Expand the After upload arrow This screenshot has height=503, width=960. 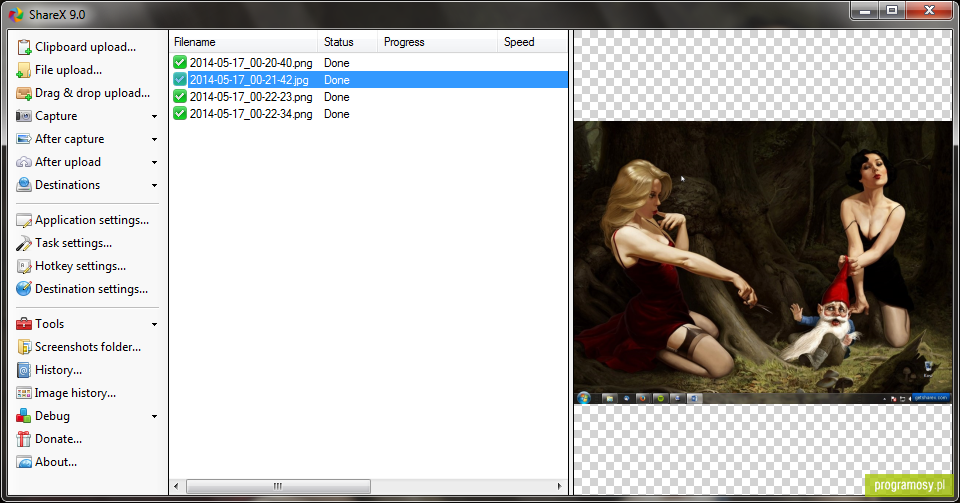tap(154, 162)
